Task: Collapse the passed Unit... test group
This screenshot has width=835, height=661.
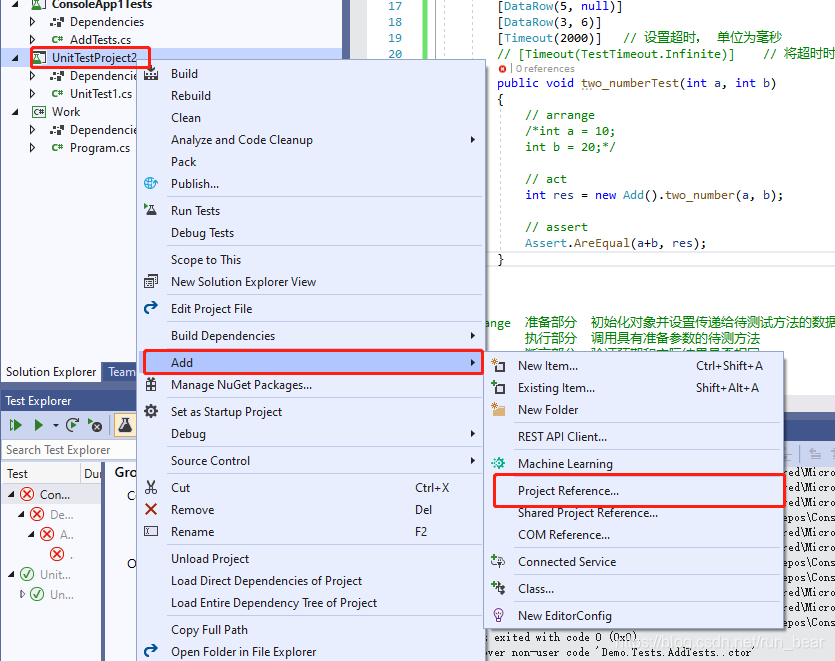Action: click(x=11, y=574)
